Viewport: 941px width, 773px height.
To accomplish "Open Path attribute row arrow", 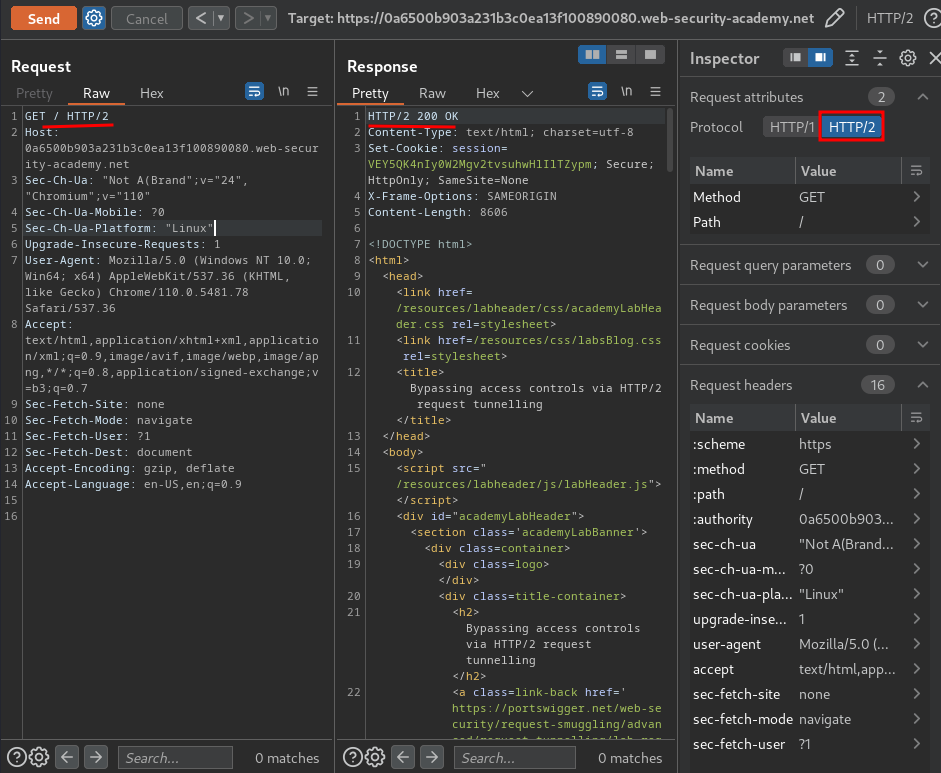I will click(916, 222).
